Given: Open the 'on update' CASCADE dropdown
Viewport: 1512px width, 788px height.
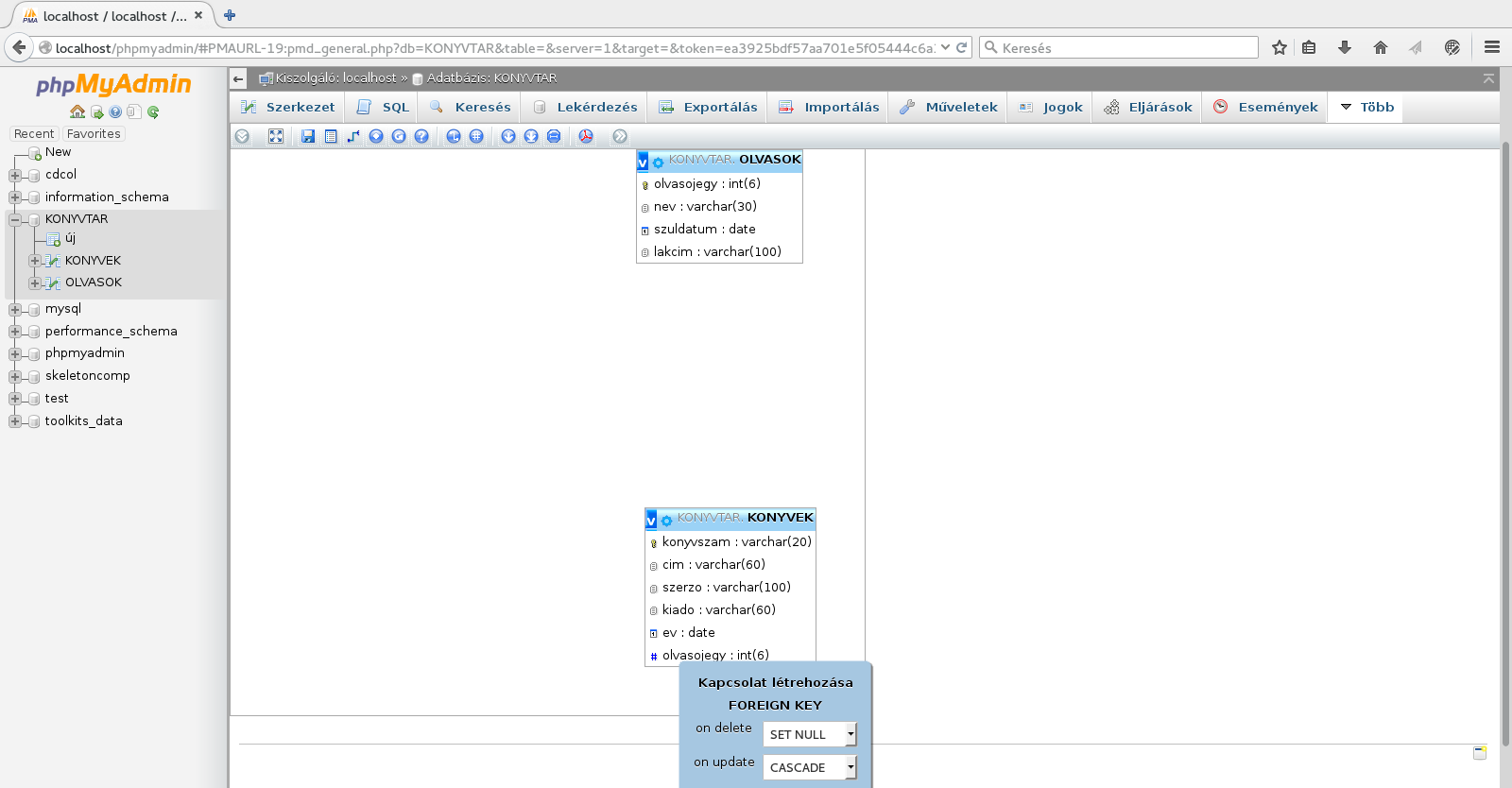Looking at the screenshot, I should (x=810, y=767).
